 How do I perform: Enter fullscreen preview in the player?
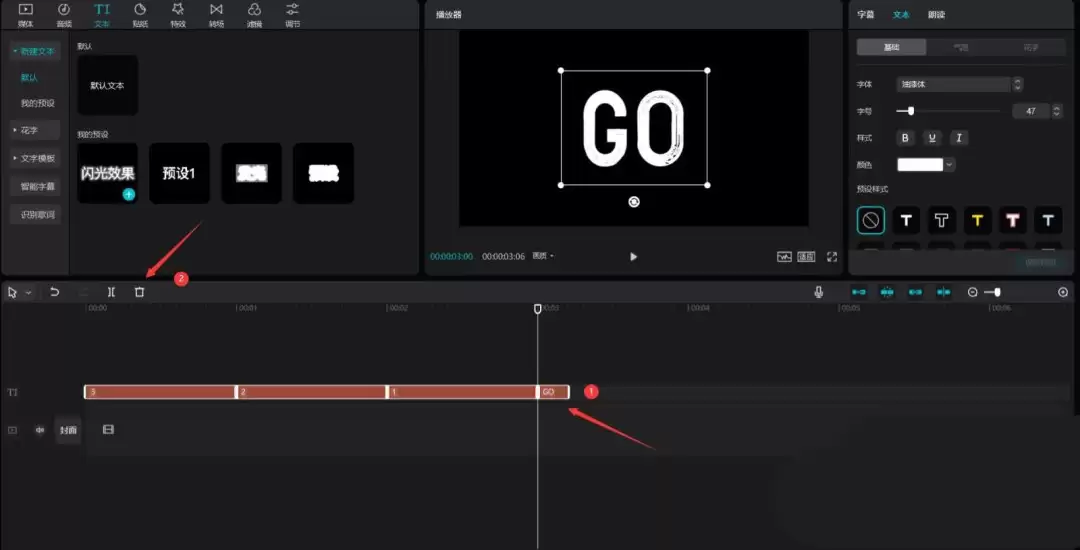click(x=832, y=257)
